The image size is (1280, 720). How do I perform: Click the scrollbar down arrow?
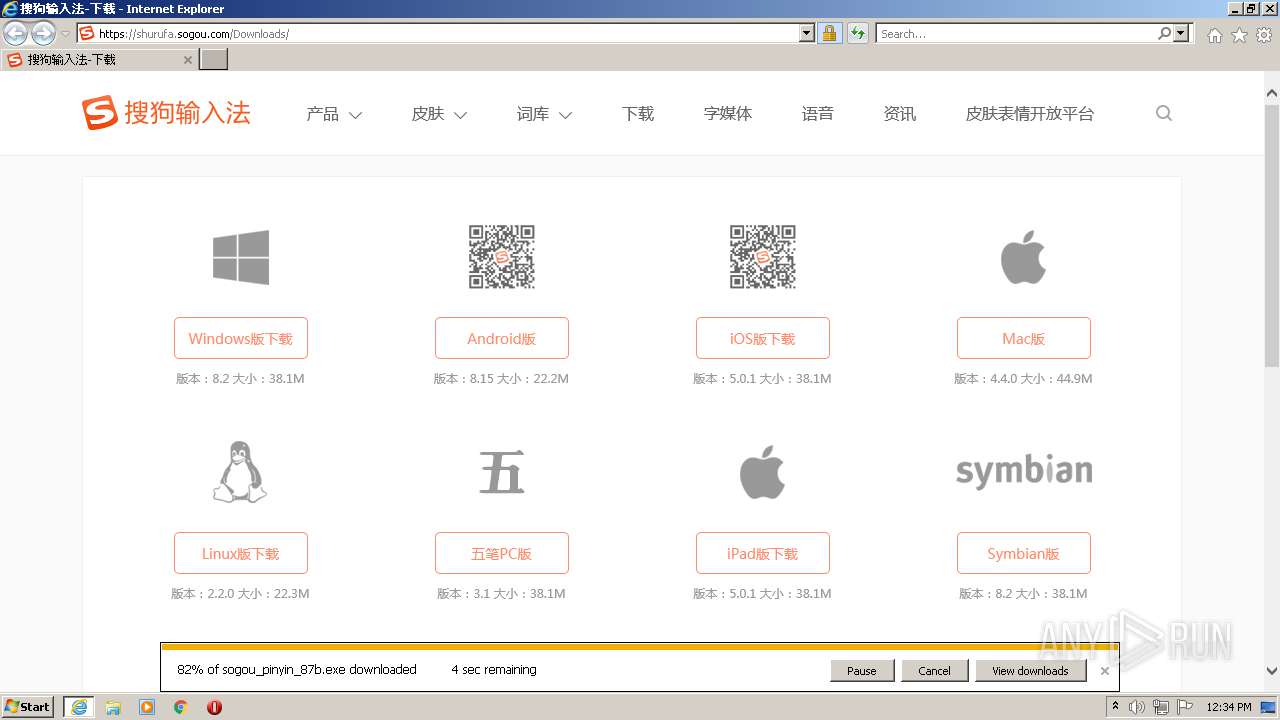coord(1272,672)
